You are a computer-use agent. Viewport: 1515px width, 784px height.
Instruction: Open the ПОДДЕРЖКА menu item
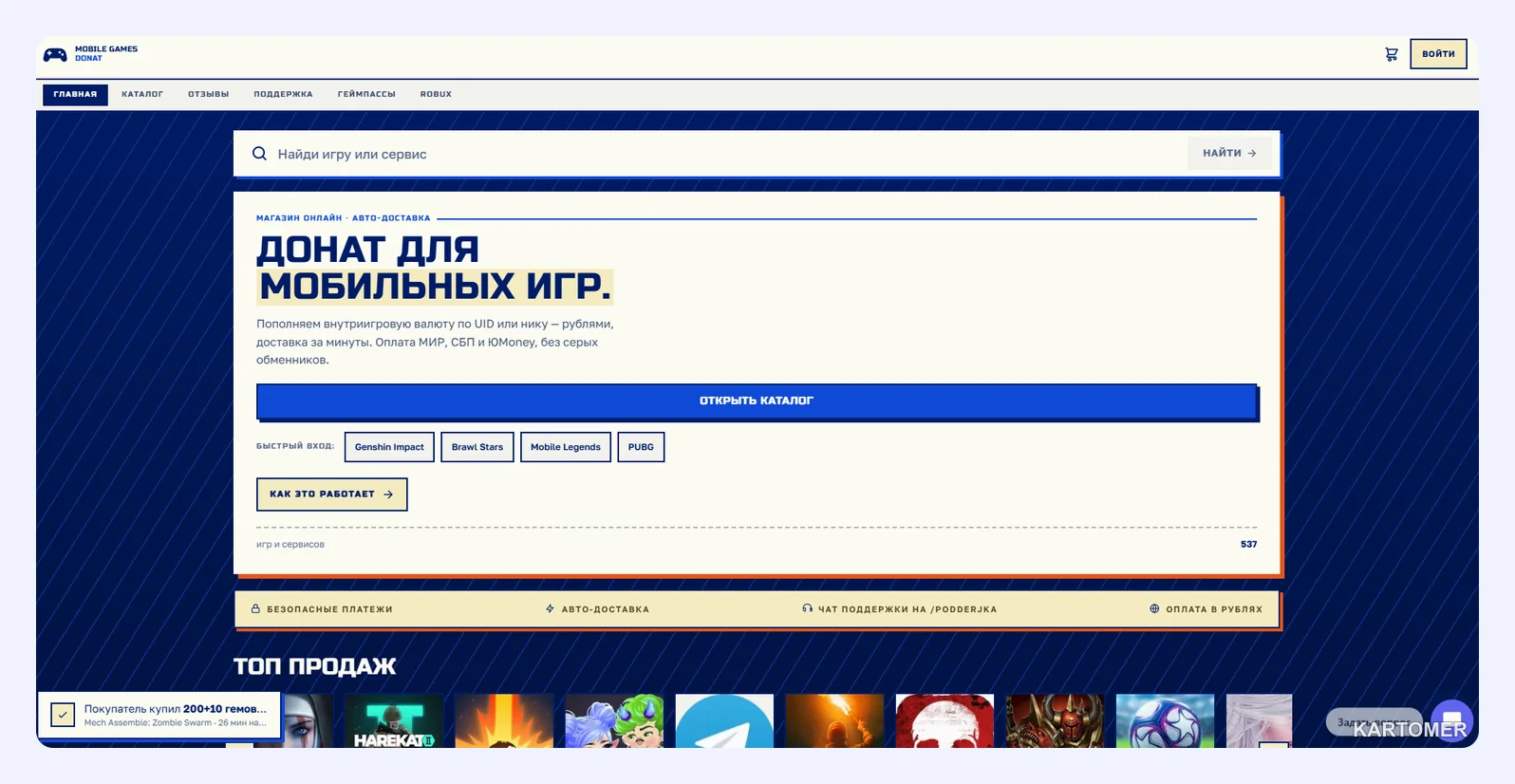[283, 94]
